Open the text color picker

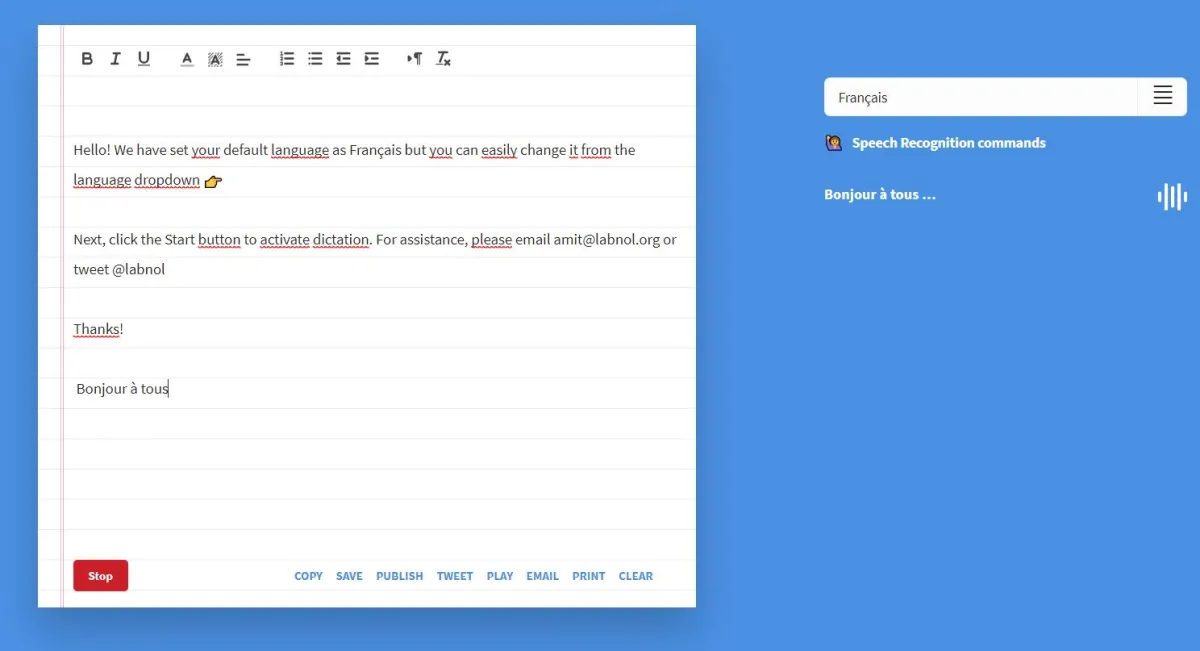click(187, 59)
